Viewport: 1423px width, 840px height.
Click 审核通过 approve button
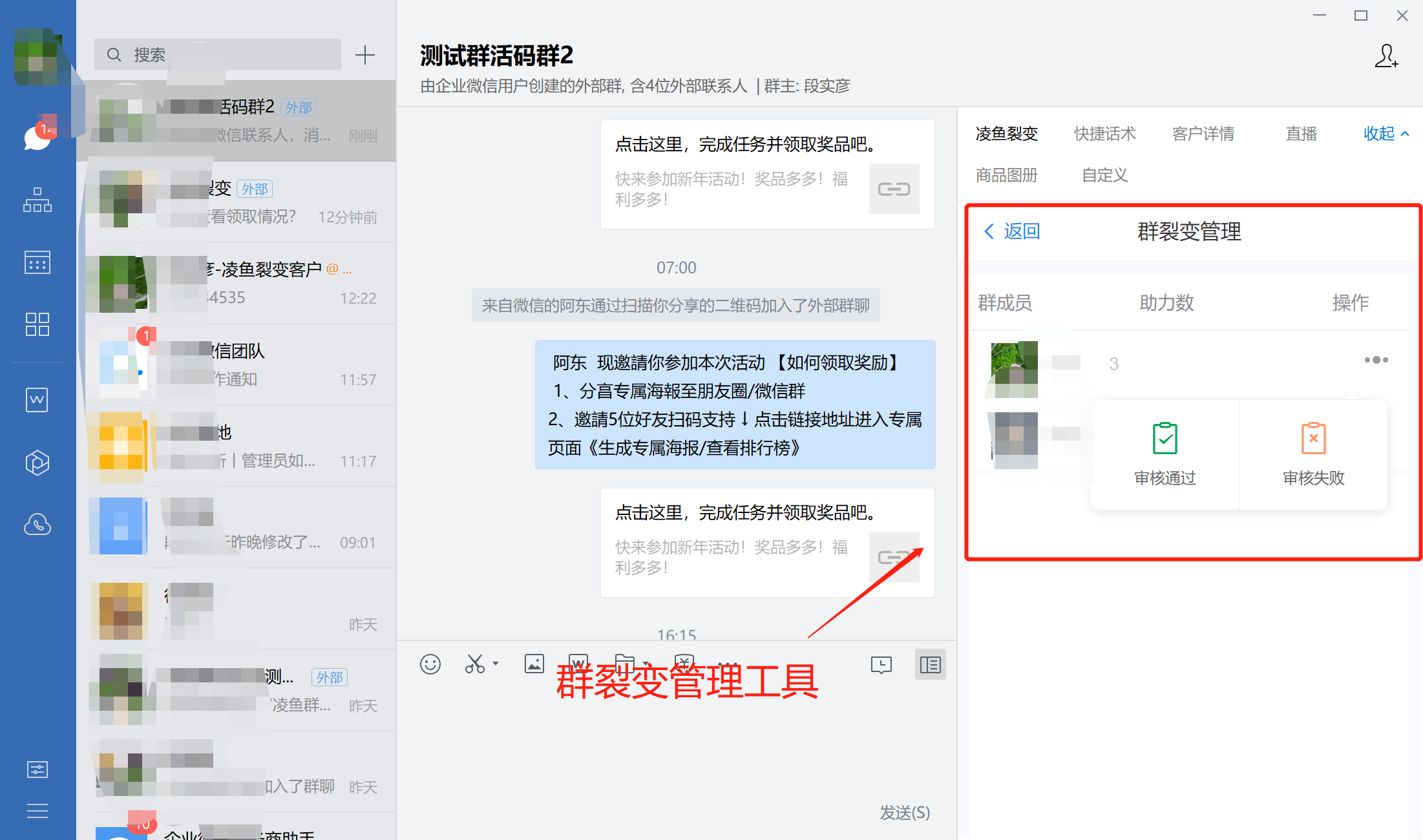[1165, 454]
